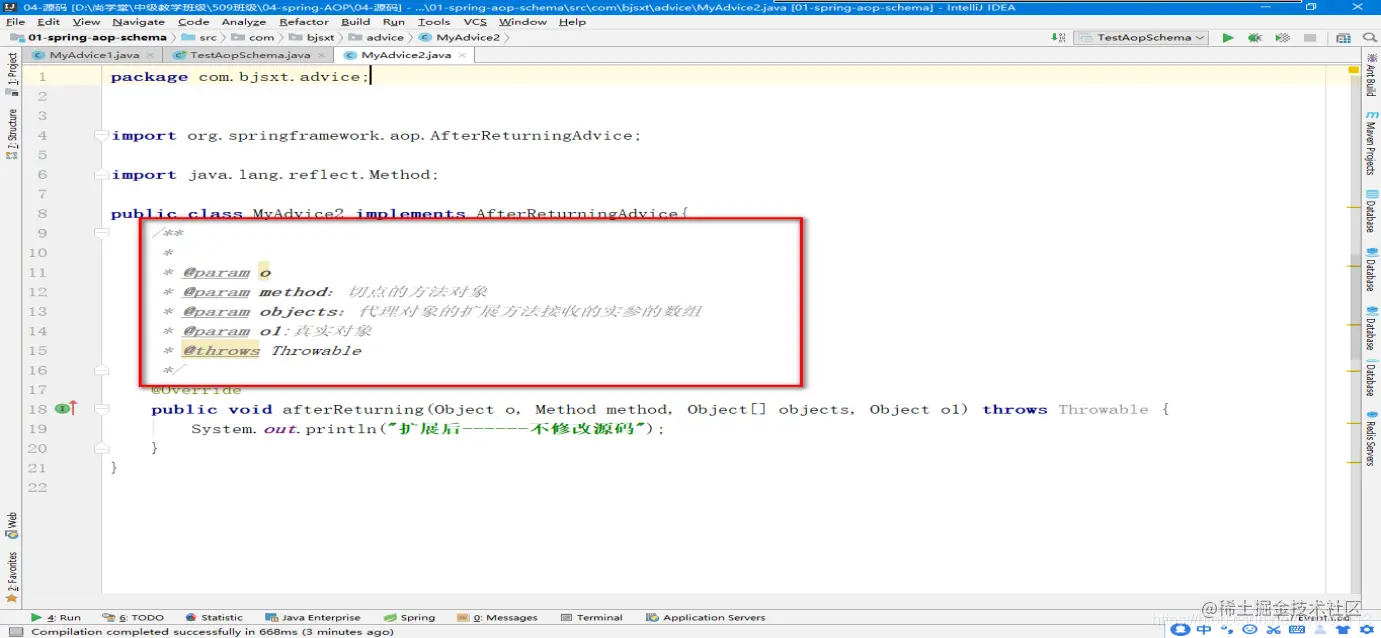Open the Navigate menu
The height and width of the screenshot is (638, 1381).
tap(138, 22)
